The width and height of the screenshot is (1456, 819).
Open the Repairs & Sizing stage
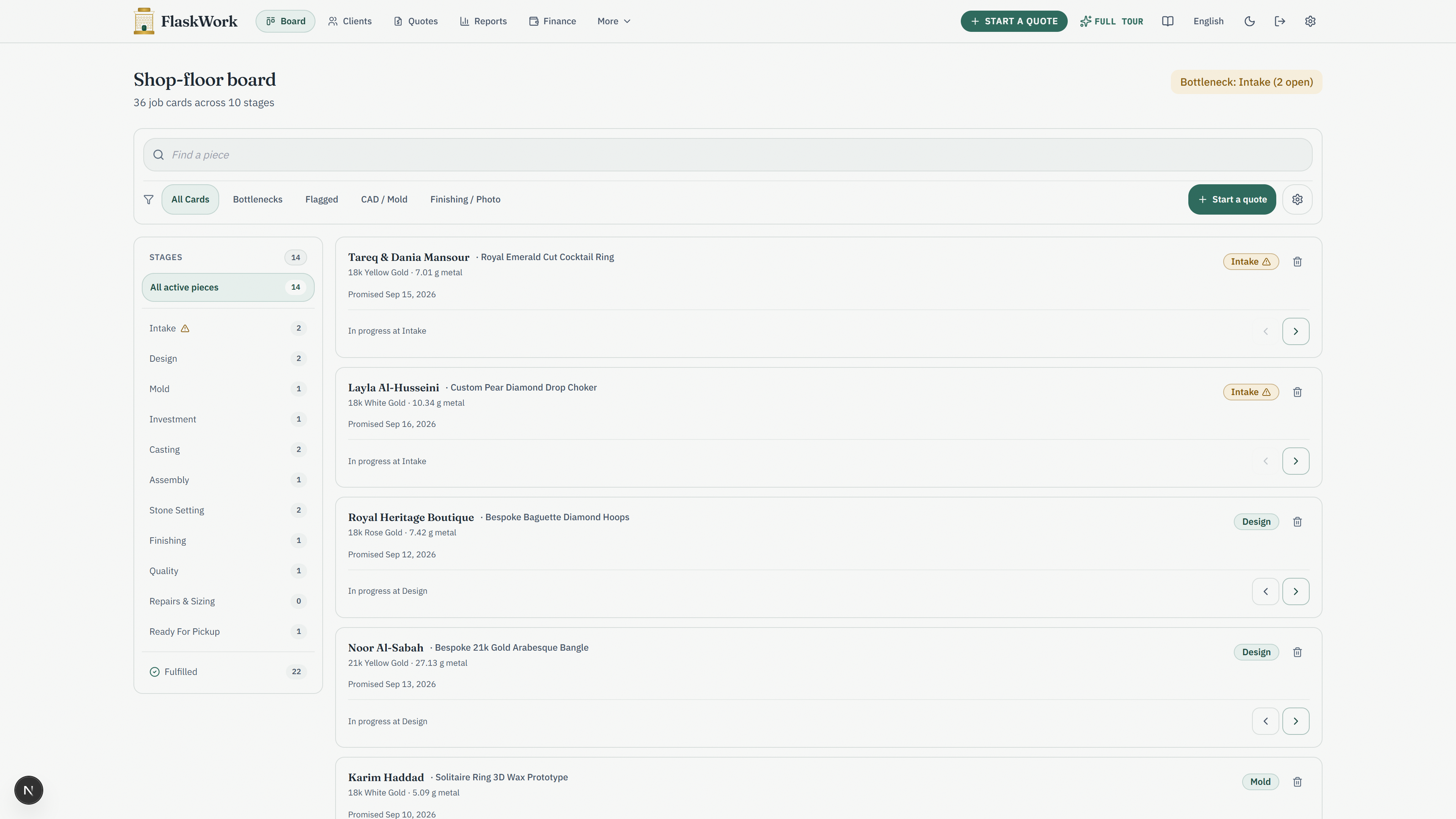coord(228,601)
